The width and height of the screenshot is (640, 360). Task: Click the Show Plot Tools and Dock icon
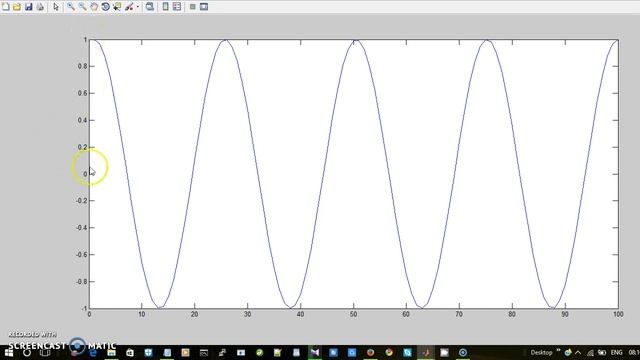[x=204, y=7]
